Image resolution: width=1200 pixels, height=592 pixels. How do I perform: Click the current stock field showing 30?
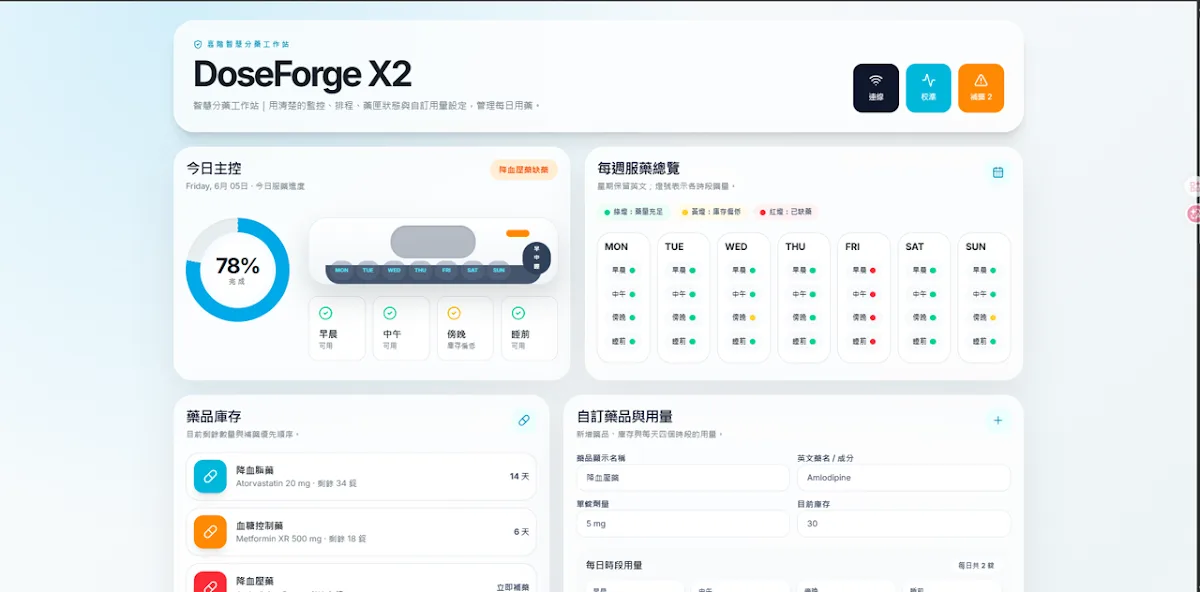[904, 524]
